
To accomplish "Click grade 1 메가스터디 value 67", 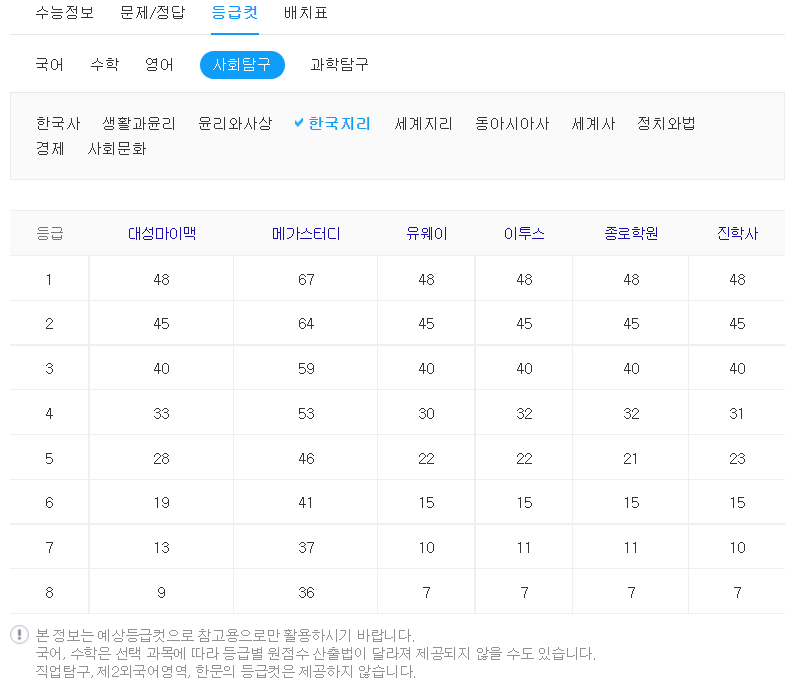I will (306, 279).
